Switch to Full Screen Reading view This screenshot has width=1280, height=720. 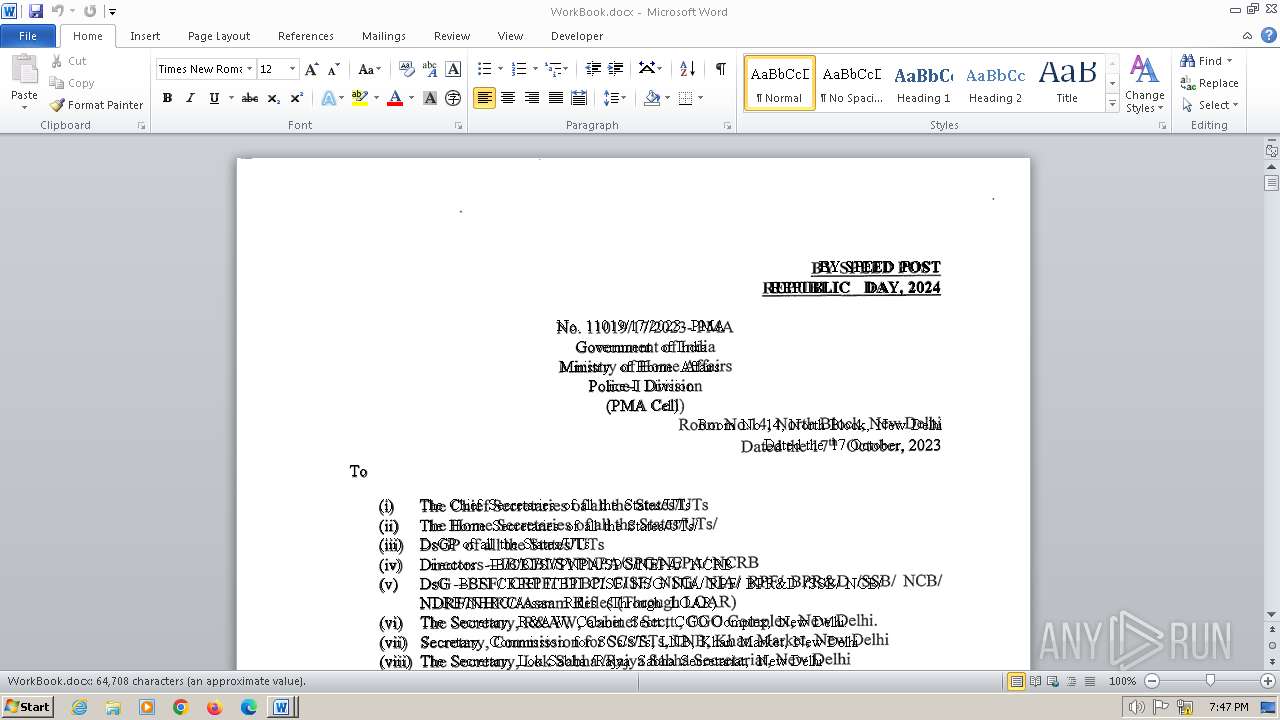tap(1035, 681)
